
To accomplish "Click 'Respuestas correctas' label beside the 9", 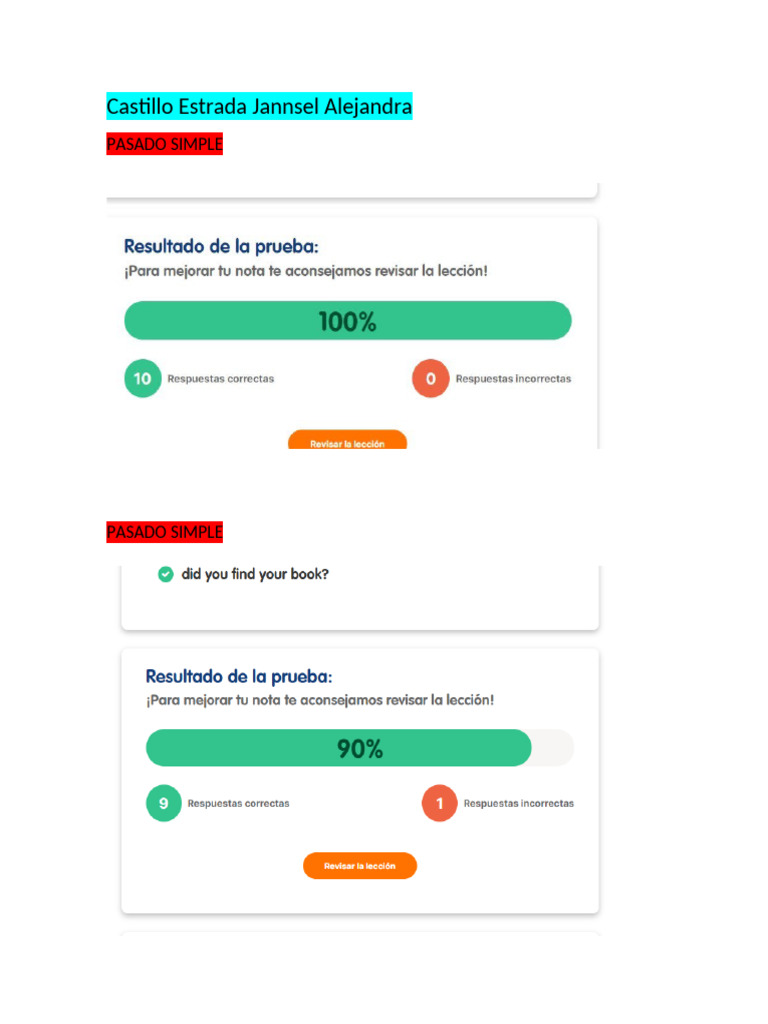I will click(238, 803).
